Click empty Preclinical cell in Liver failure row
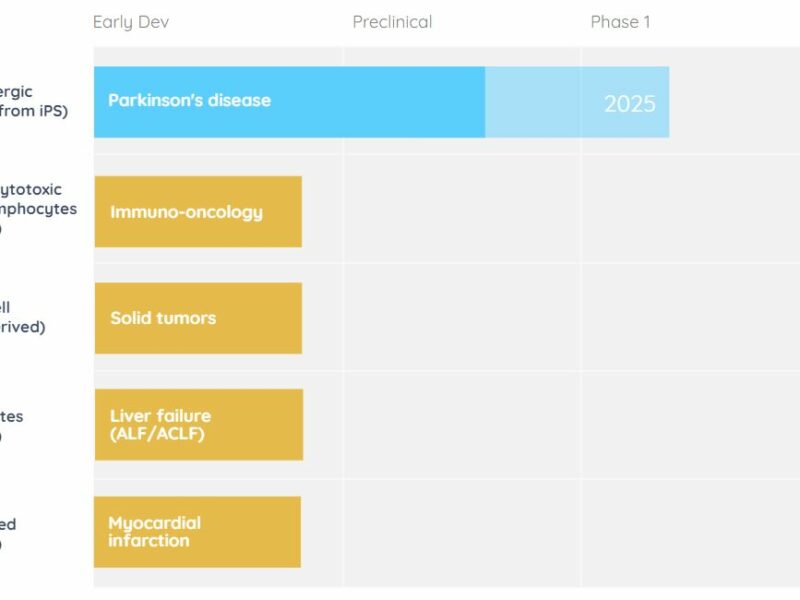Viewport: 800px width, 600px height. (x=461, y=425)
